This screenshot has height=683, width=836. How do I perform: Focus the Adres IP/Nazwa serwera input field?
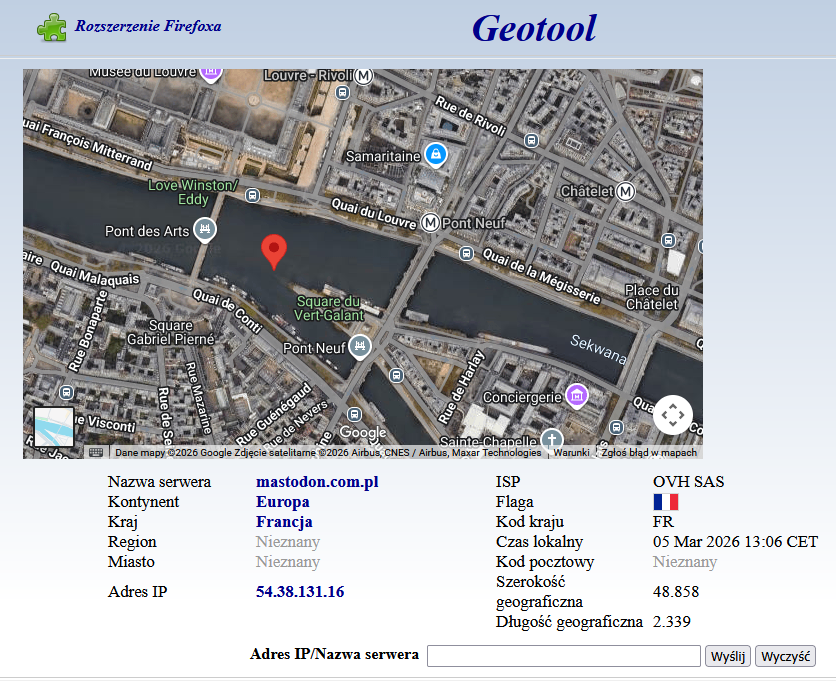563,656
